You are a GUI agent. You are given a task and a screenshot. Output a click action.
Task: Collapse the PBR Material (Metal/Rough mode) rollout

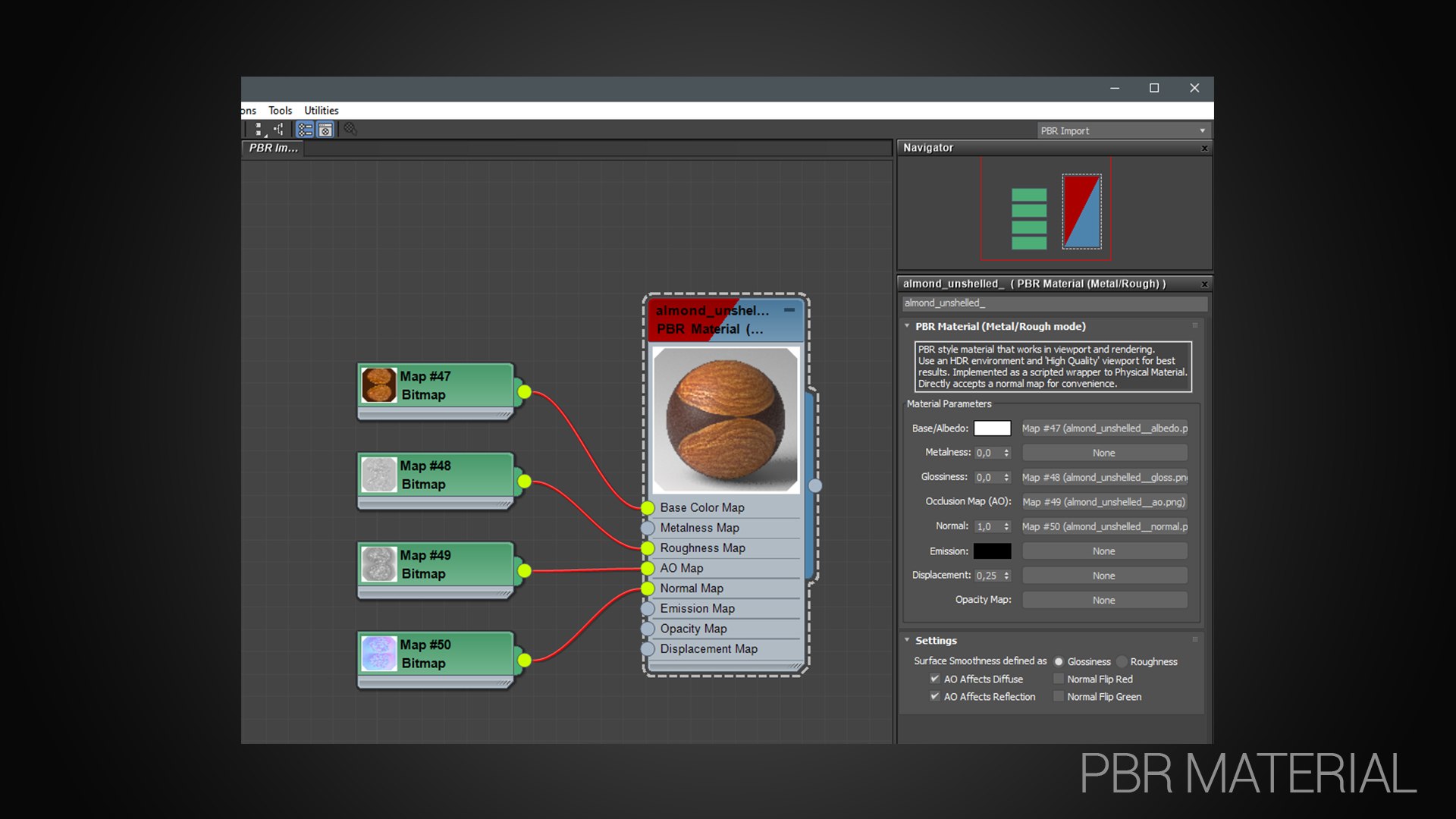point(907,326)
